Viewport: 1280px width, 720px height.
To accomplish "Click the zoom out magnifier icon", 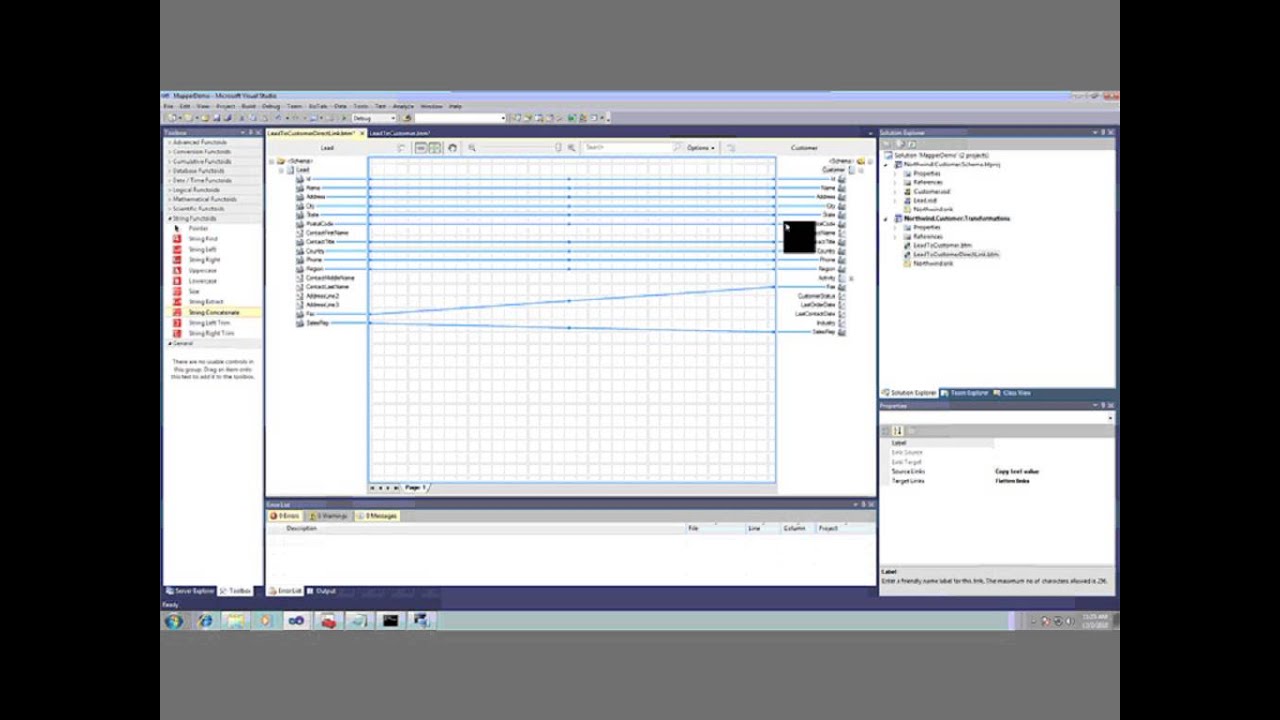I will (472, 148).
